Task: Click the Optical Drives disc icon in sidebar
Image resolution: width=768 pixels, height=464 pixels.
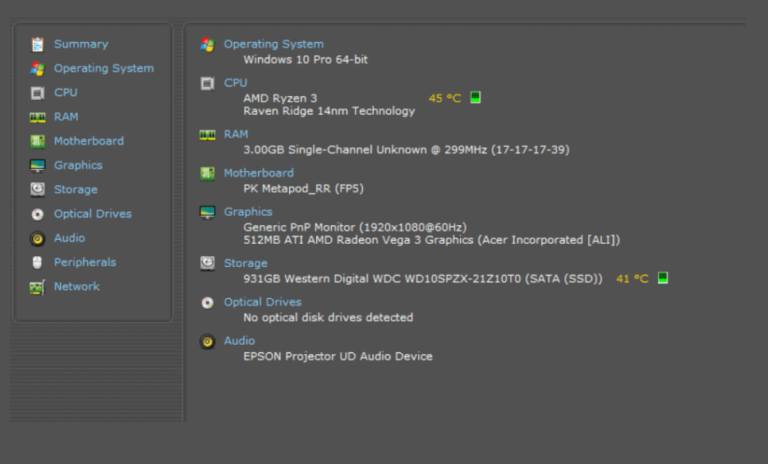Action: pyautogui.click(x=37, y=214)
